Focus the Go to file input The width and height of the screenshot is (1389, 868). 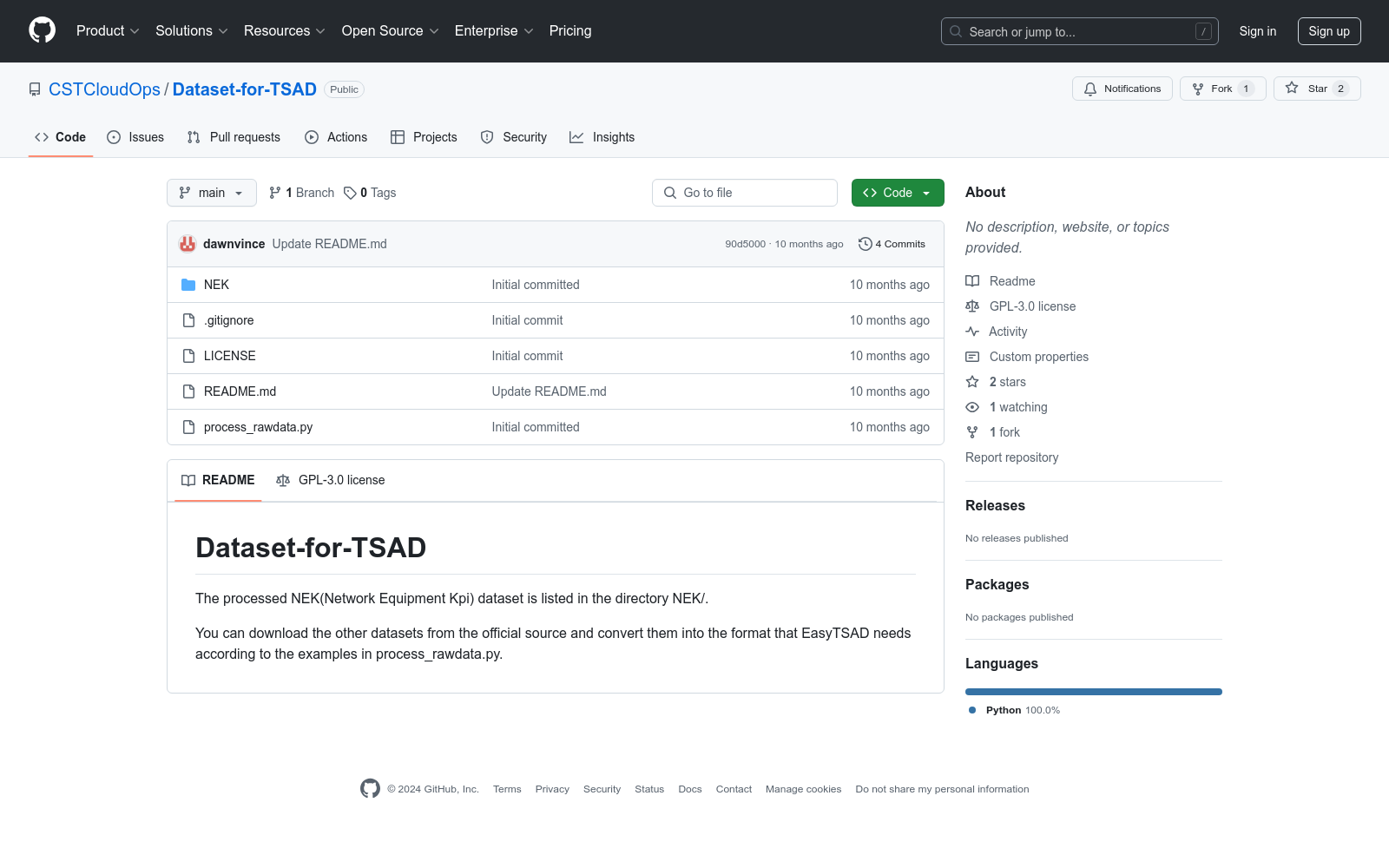point(745,193)
